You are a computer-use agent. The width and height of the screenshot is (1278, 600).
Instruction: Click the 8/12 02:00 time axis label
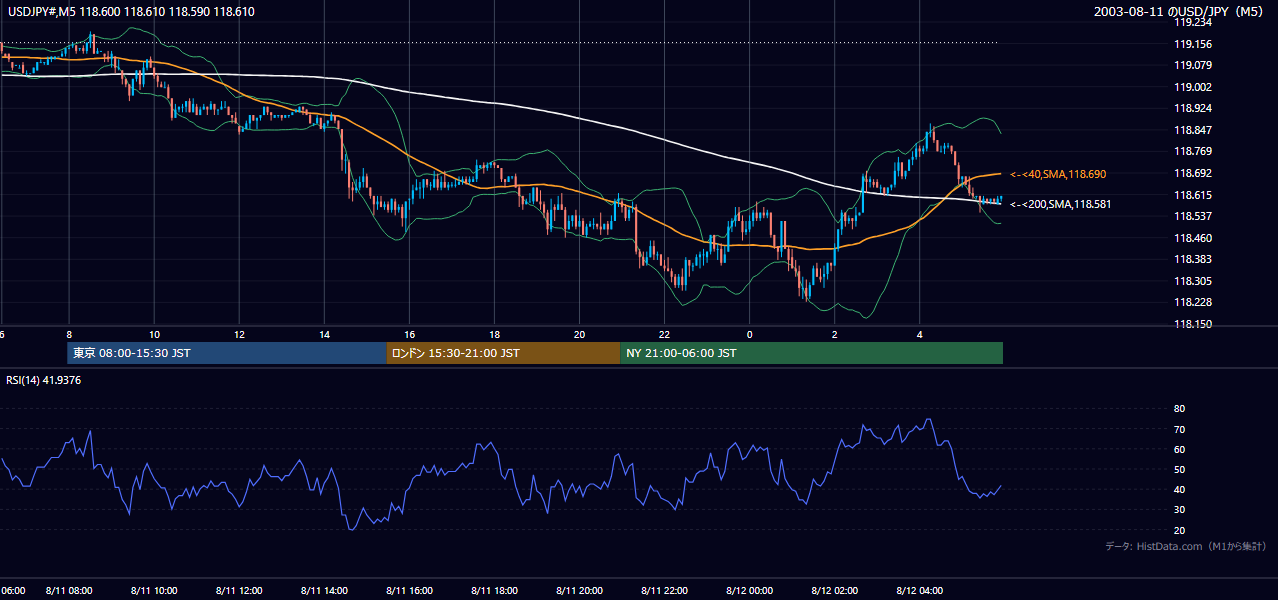click(x=834, y=590)
